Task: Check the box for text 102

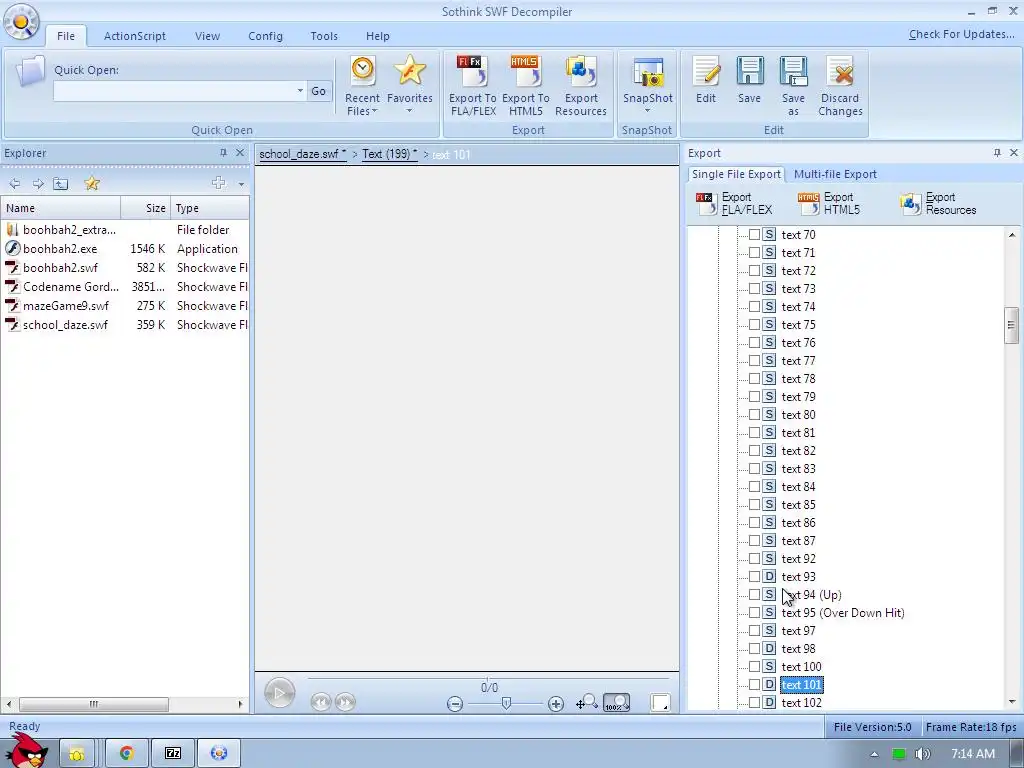Action: (x=754, y=703)
